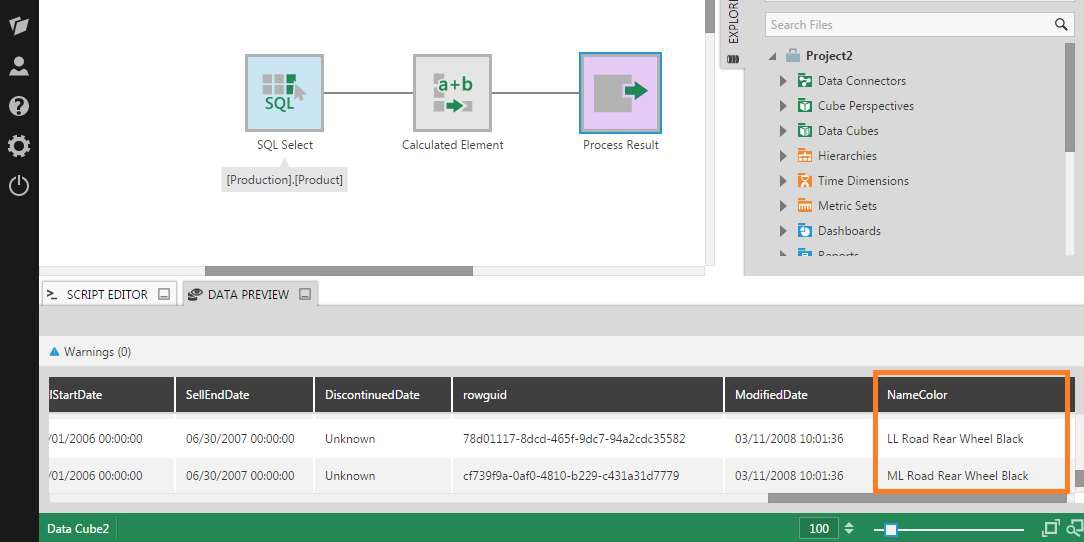
Task: Click the magnifier icon in Search Files
Action: (x=1061, y=24)
